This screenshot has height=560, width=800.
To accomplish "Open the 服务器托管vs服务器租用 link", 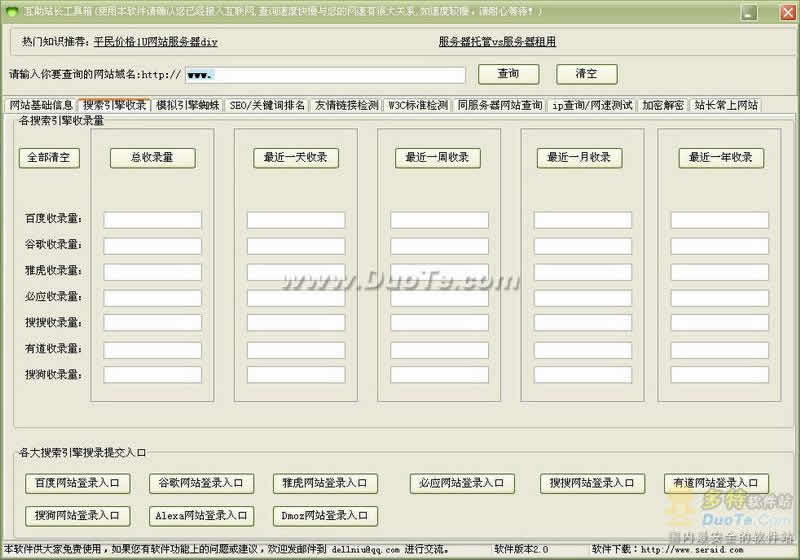I will click(497, 43).
